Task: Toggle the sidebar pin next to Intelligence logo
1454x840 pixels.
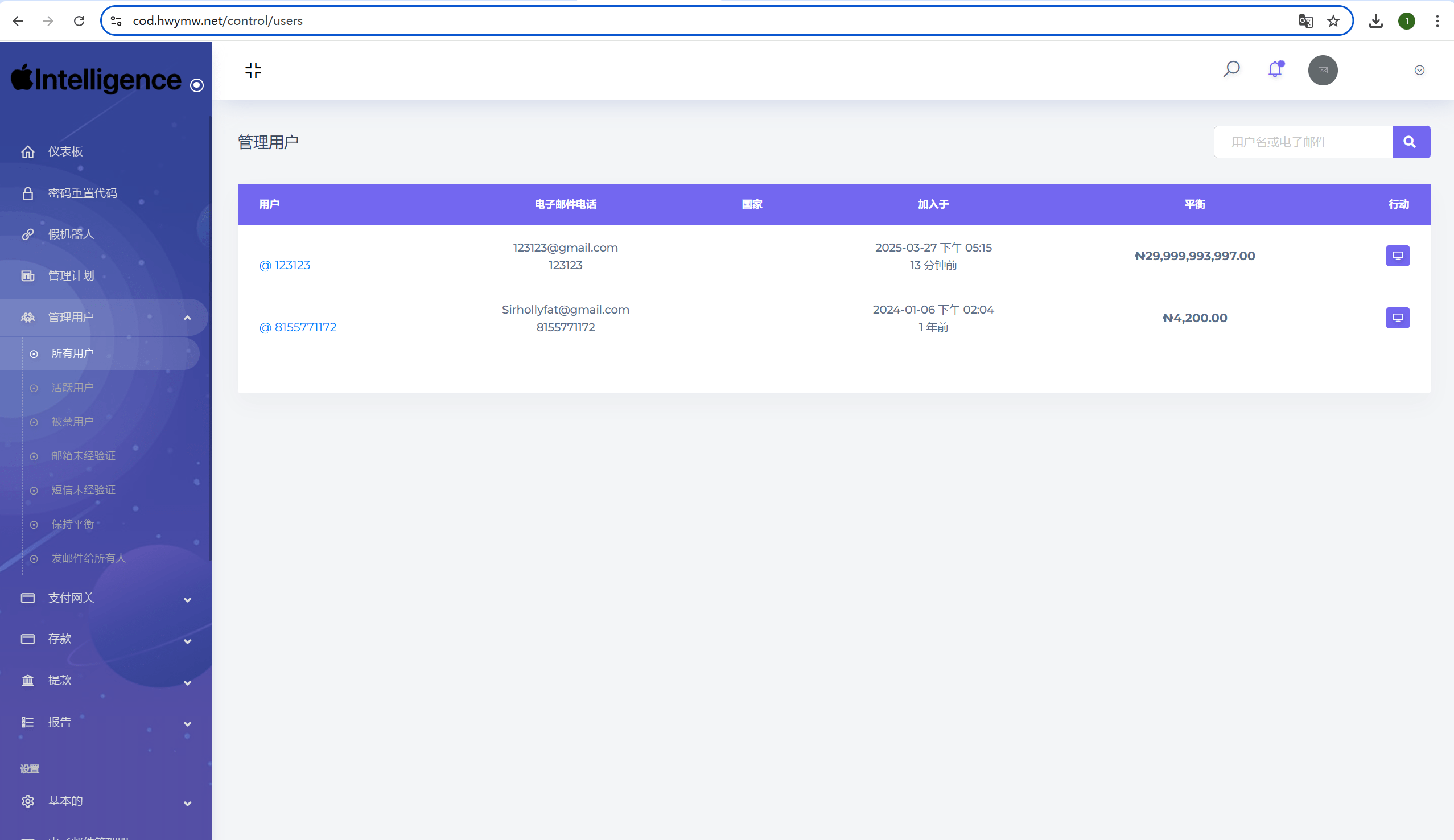Action: pos(197,85)
